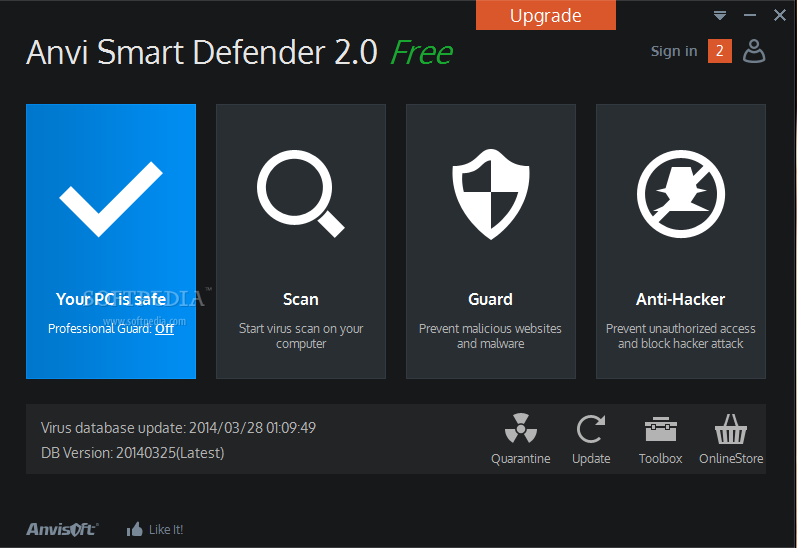This screenshot has width=797, height=548.
Task: Click the virus database update timestamp text
Action: [178, 428]
